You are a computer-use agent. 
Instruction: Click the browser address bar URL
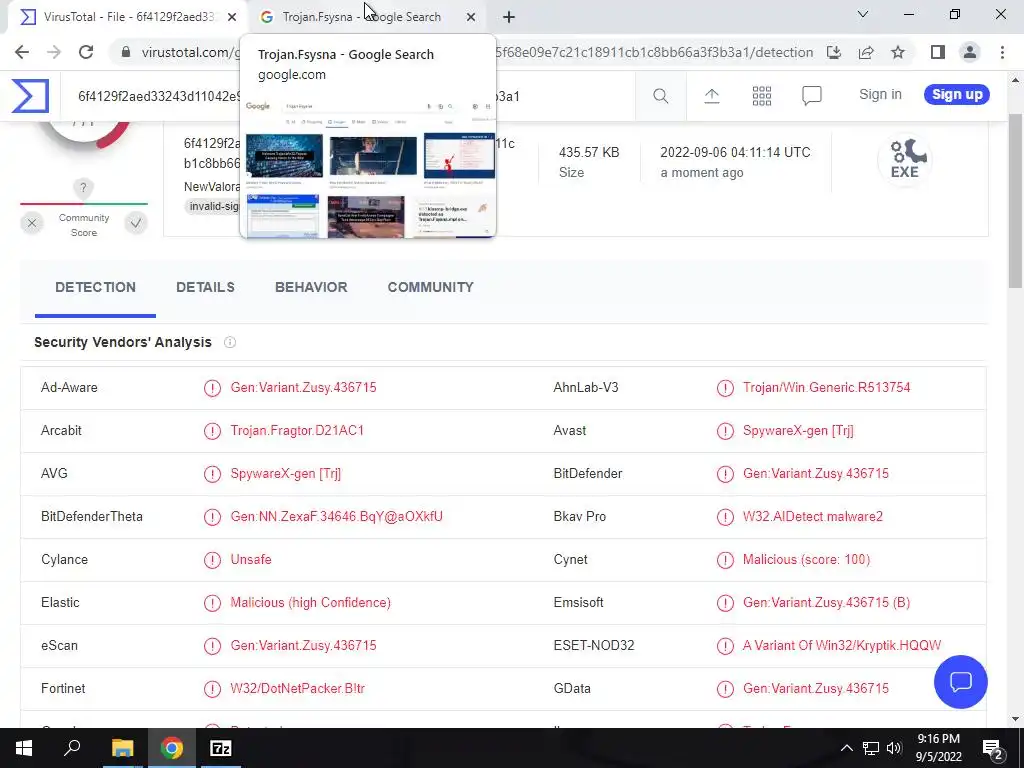point(477,52)
